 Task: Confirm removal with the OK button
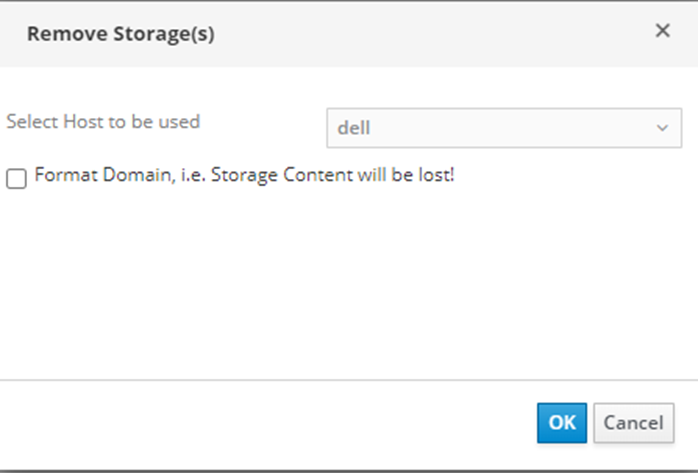click(x=562, y=423)
